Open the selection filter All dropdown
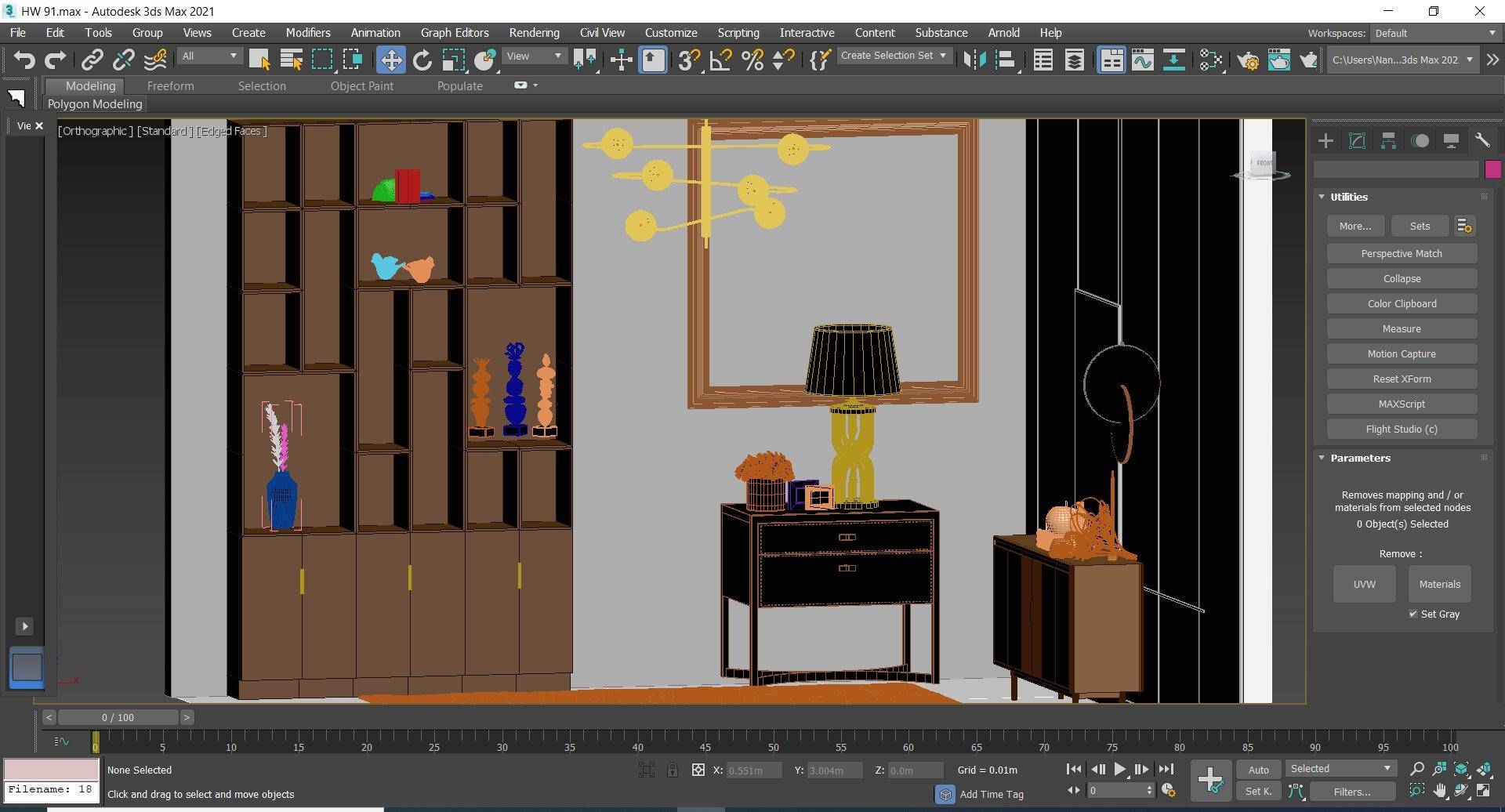The image size is (1505, 812). (209, 56)
